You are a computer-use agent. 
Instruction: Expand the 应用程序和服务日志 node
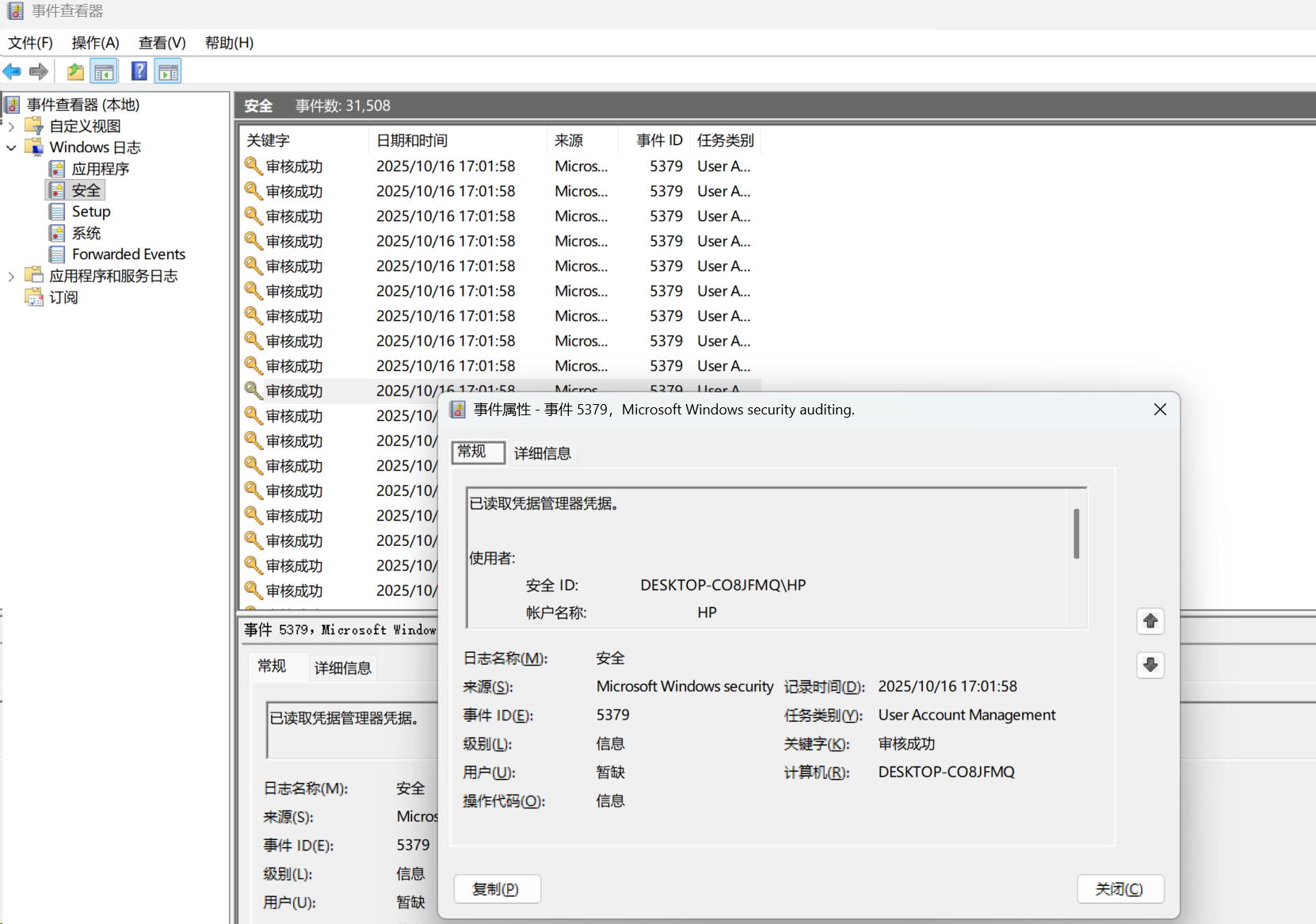11,276
